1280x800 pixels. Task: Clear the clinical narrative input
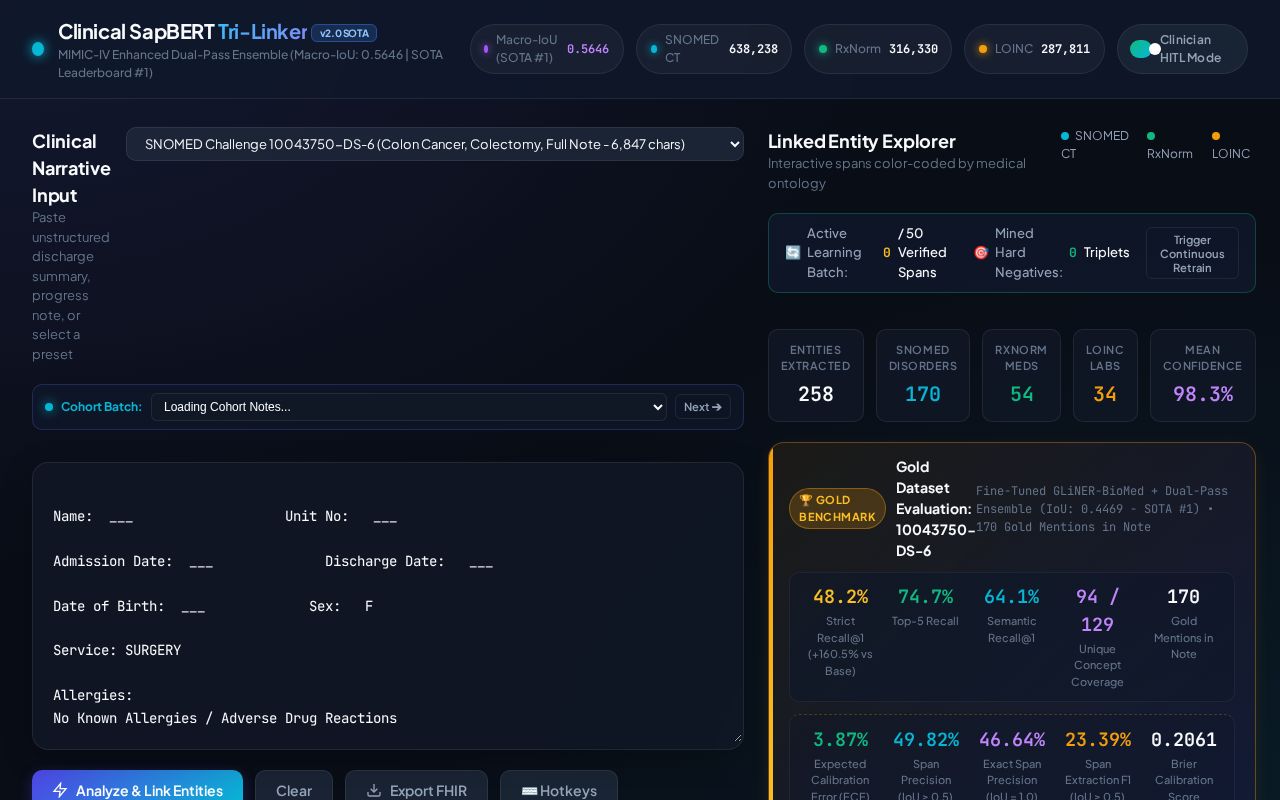click(294, 790)
